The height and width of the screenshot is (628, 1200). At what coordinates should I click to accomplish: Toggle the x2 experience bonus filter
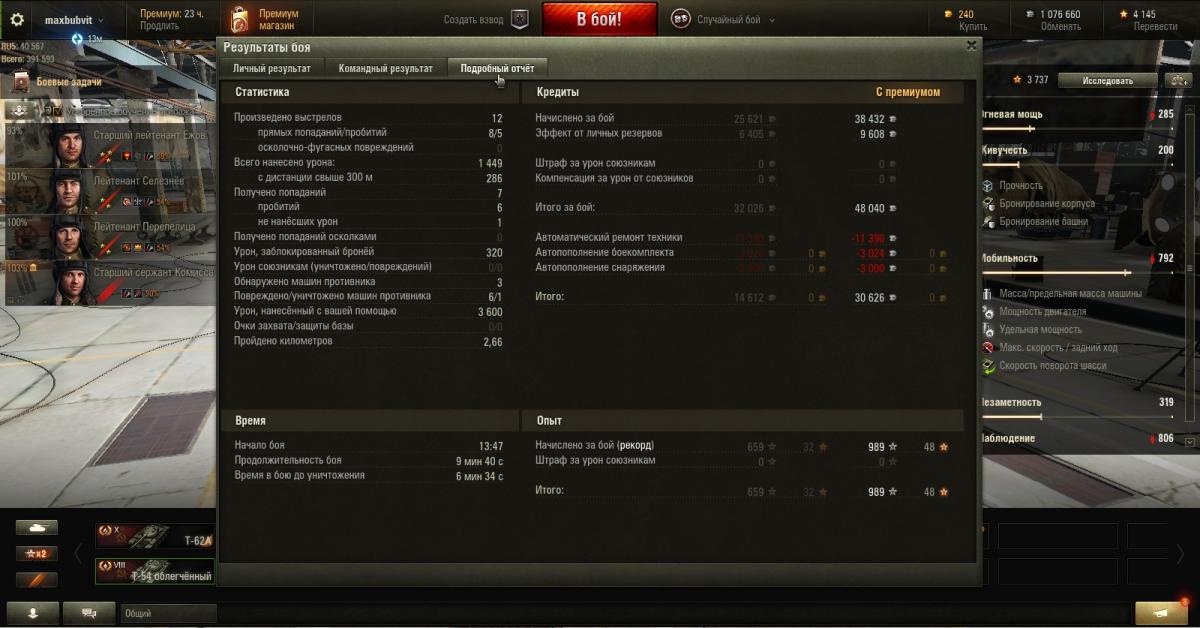point(36,553)
